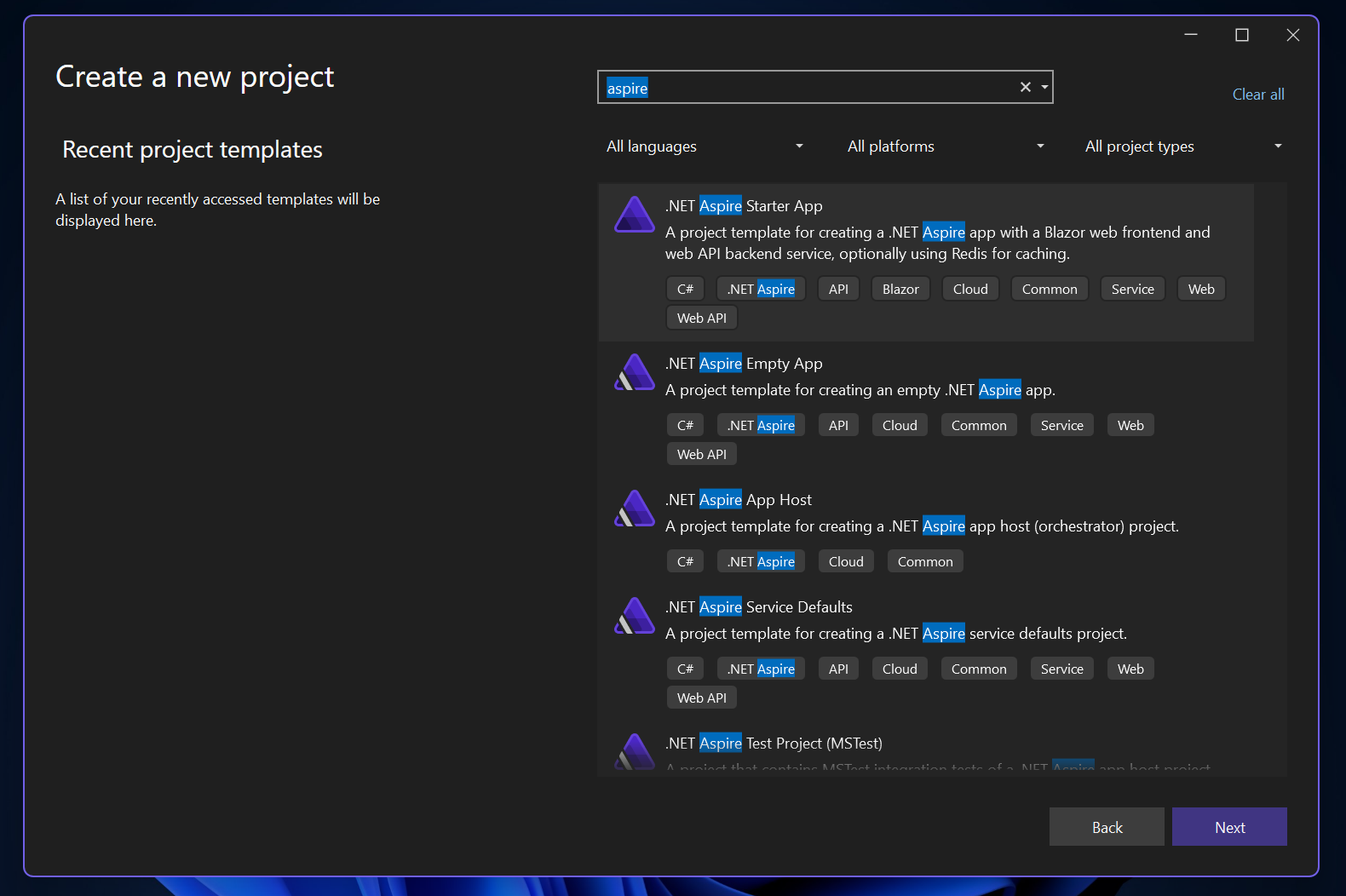Screen dimensions: 1346x896
Task: Click the Web tag on Starter App
Action: pyautogui.click(x=1201, y=290)
